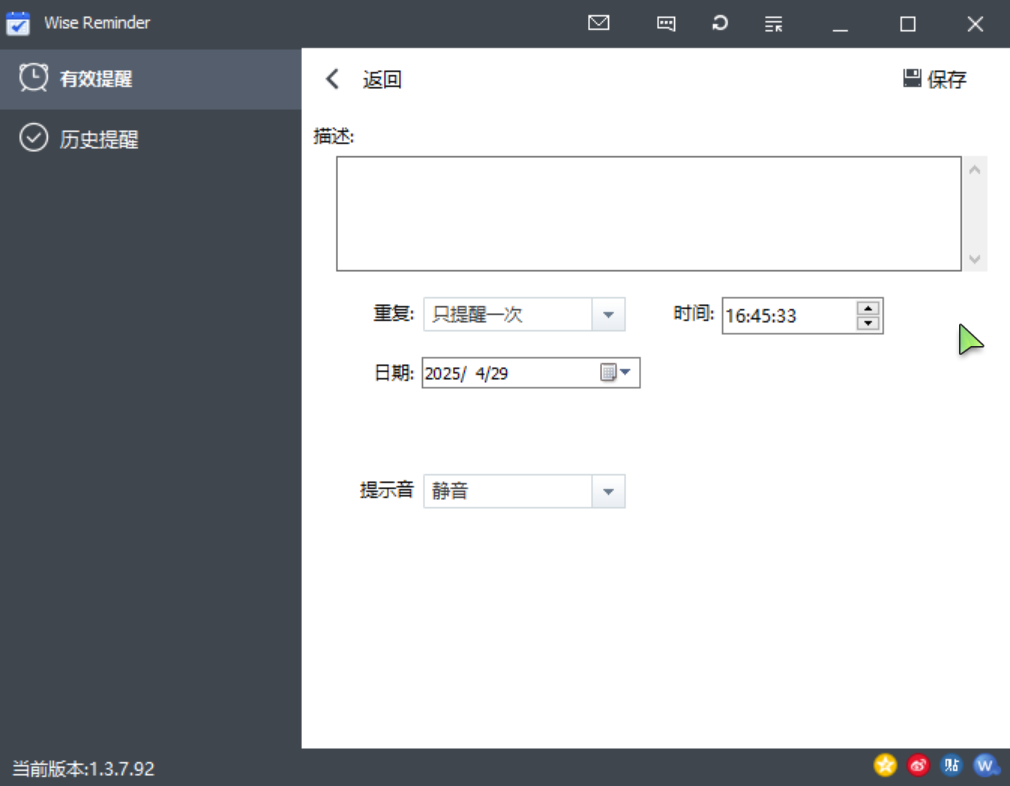Close the Wise Reminder window
The image size is (1010, 786).
(975, 24)
